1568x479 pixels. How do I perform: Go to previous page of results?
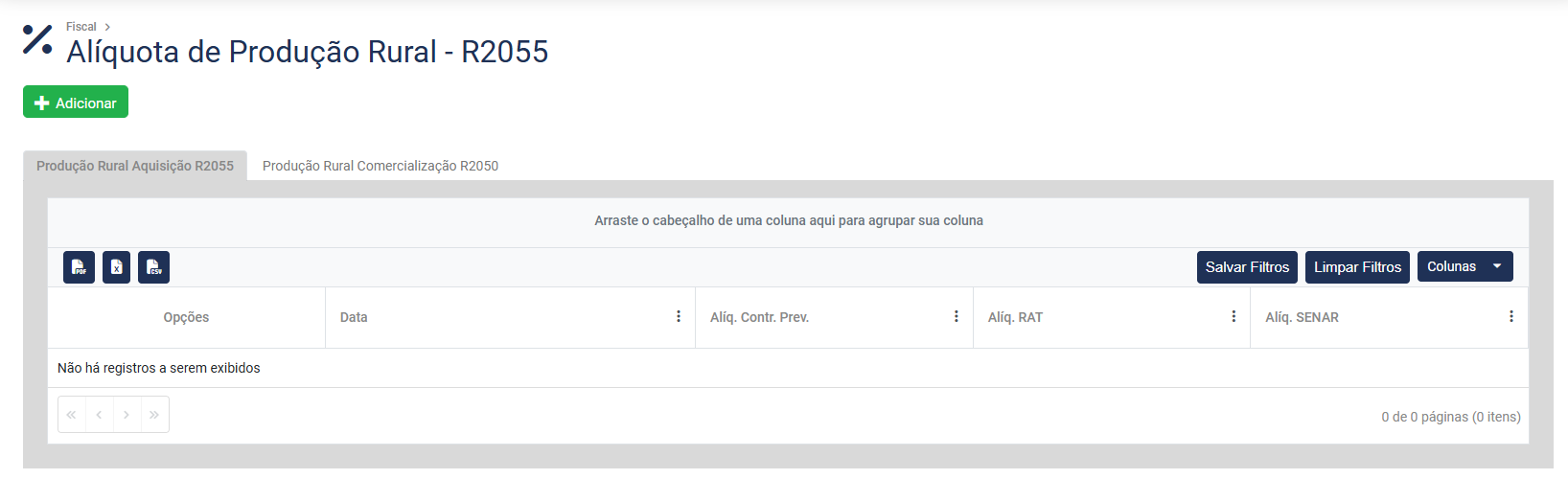tap(99, 415)
